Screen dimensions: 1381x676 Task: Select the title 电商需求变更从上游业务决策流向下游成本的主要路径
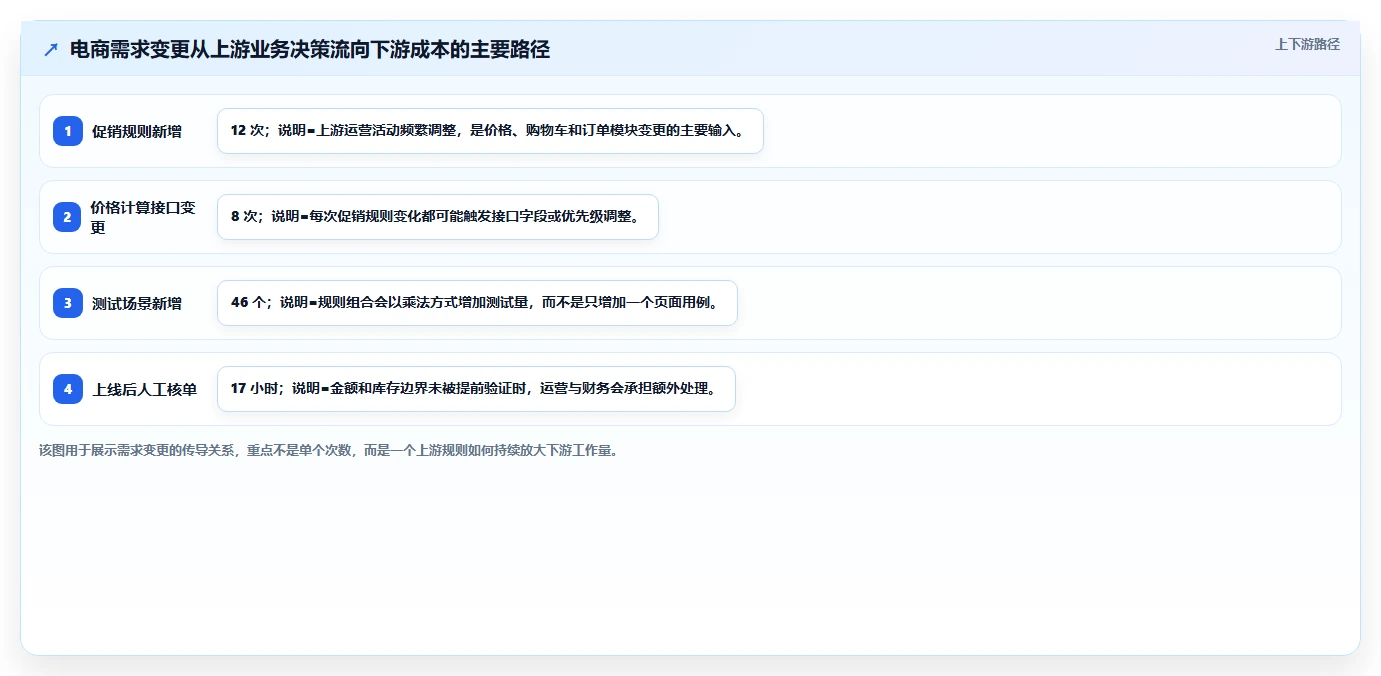(x=310, y=49)
